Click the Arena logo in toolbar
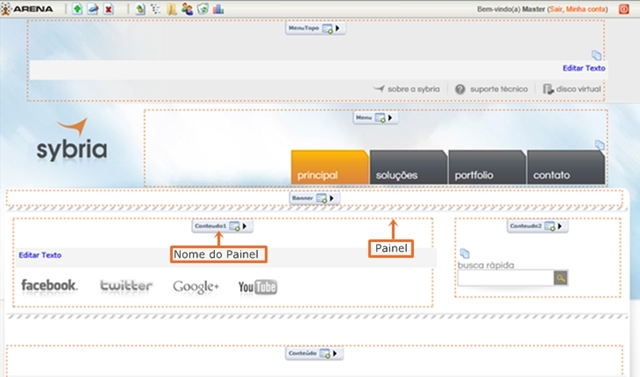 [27, 9]
